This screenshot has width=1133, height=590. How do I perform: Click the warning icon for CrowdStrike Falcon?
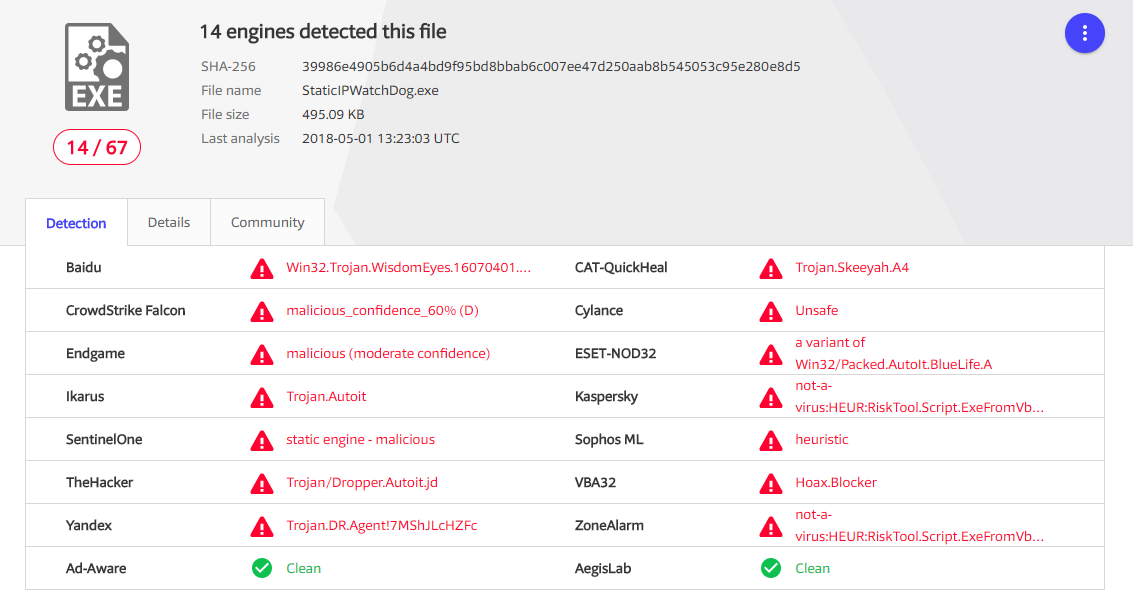[x=262, y=311]
